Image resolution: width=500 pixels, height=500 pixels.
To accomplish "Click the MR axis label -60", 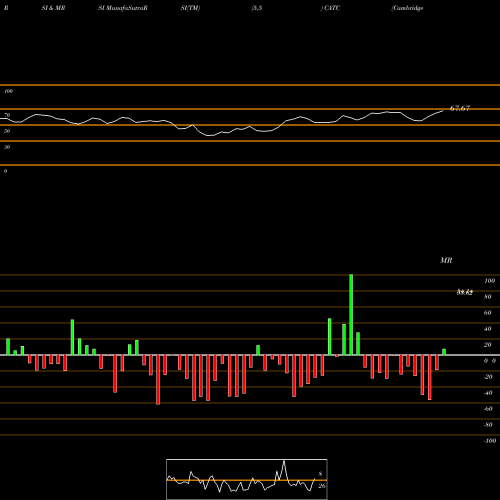I will pos(488,409).
